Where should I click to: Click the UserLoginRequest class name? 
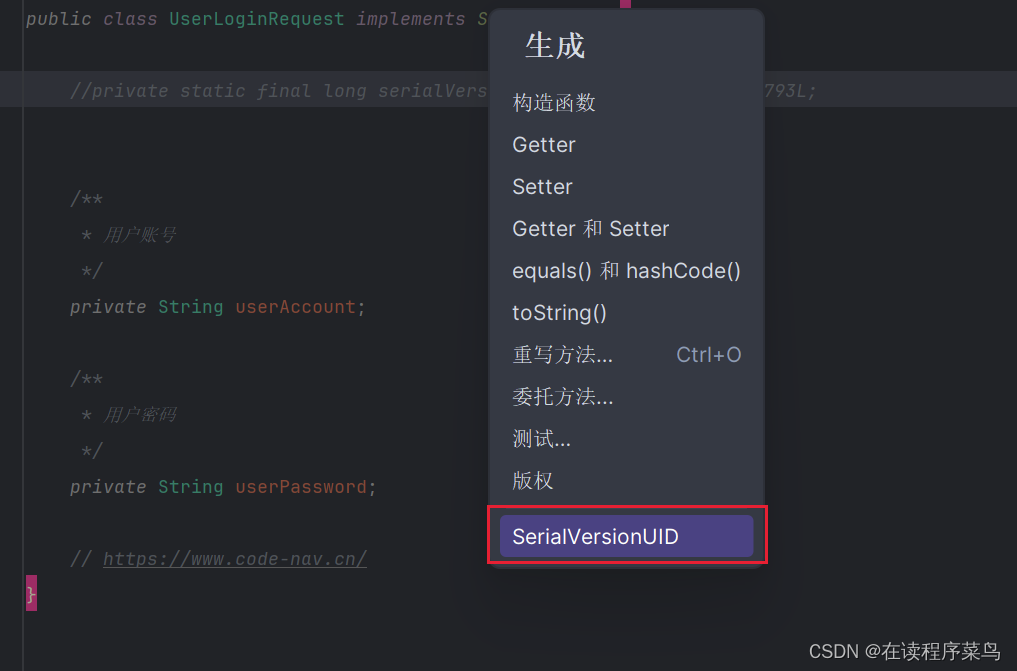[256, 18]
